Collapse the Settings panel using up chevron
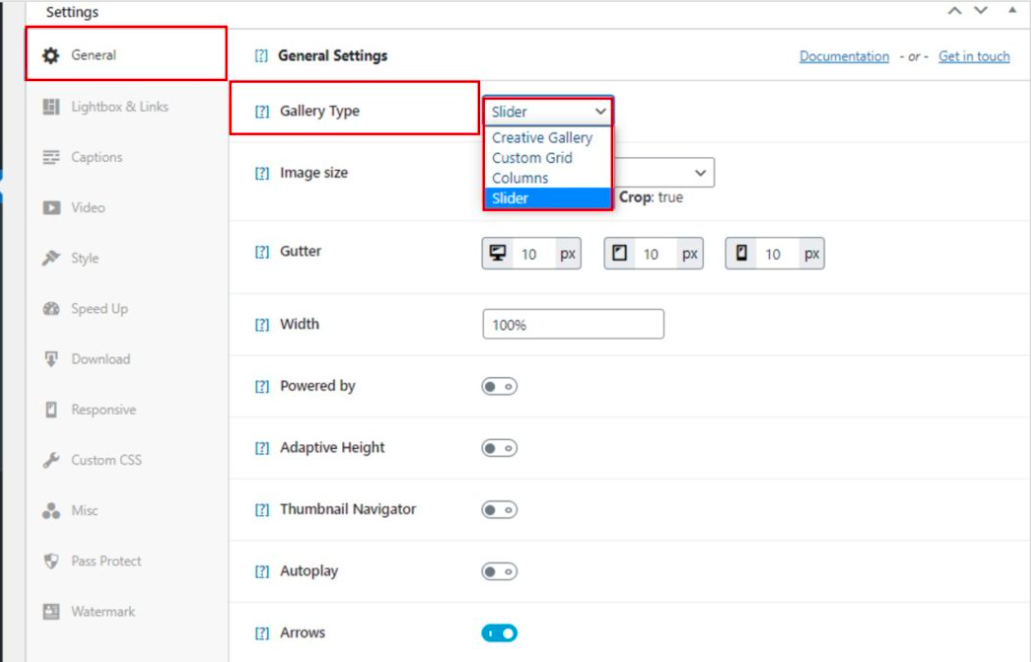This screenshot has width=1031, height=662. pyautogui.click(x=955, y=11)
